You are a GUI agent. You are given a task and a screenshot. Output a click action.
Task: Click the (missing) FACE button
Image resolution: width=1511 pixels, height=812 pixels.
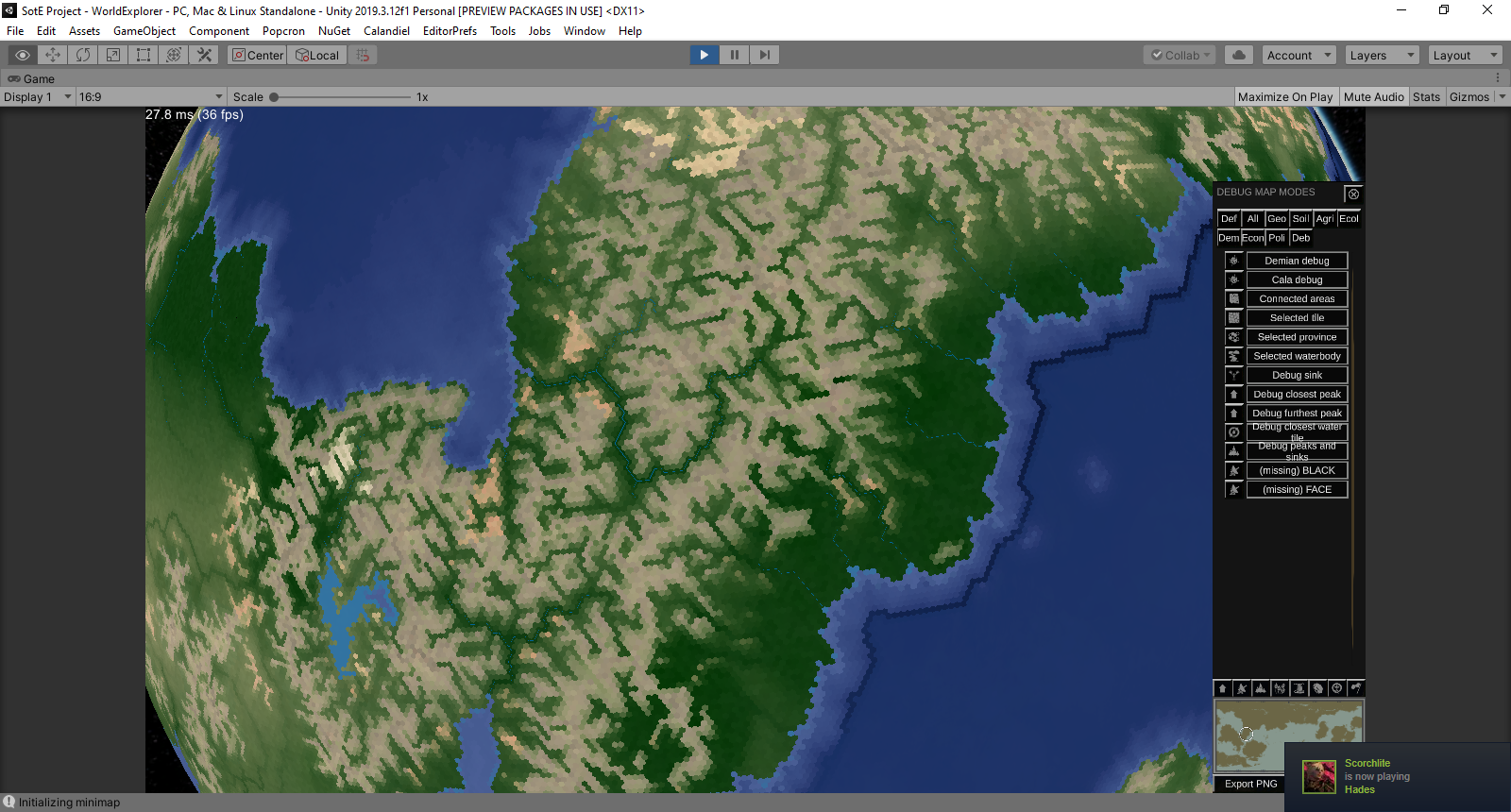(x=1297, y=489)
